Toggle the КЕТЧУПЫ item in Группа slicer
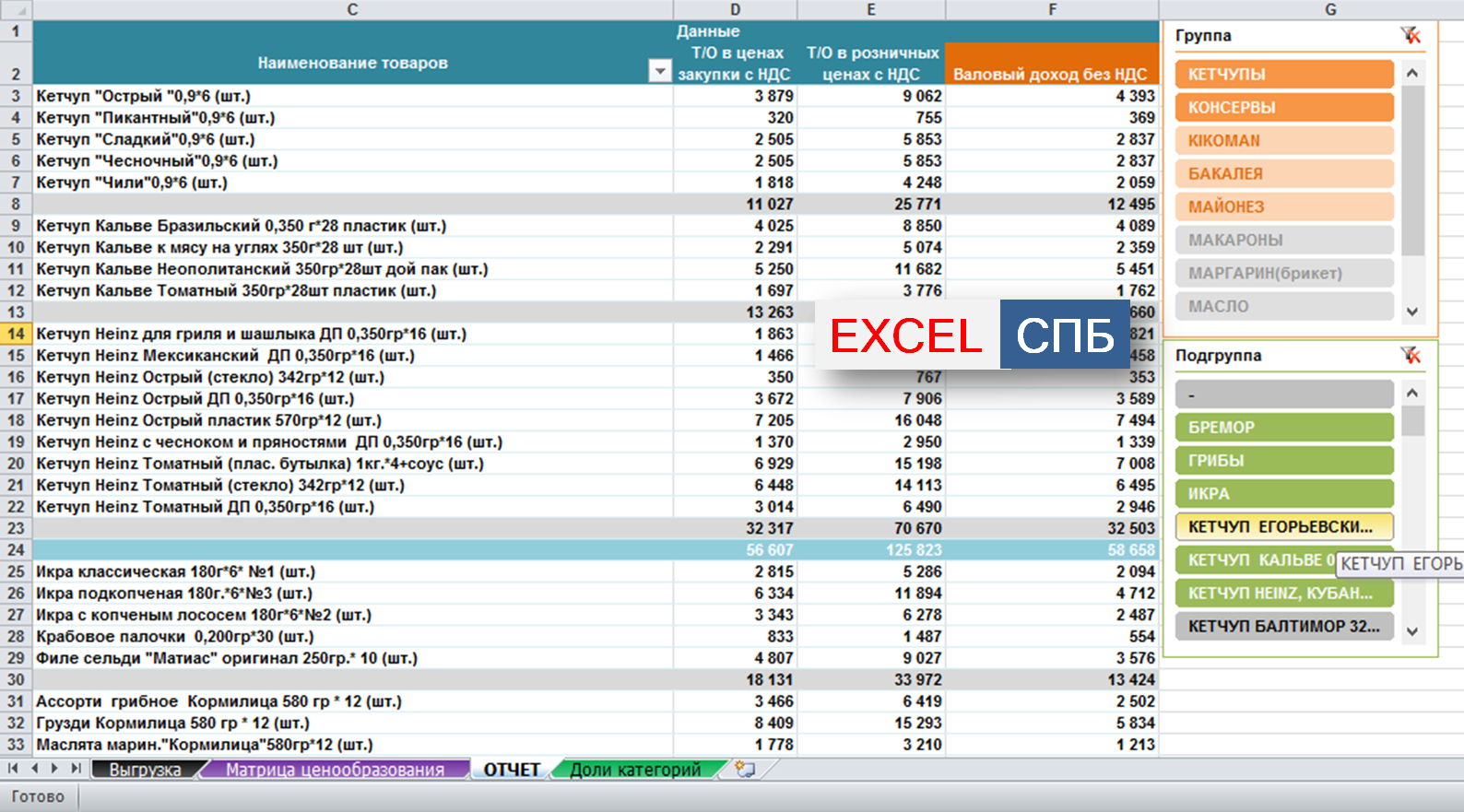 [1283, 75]
